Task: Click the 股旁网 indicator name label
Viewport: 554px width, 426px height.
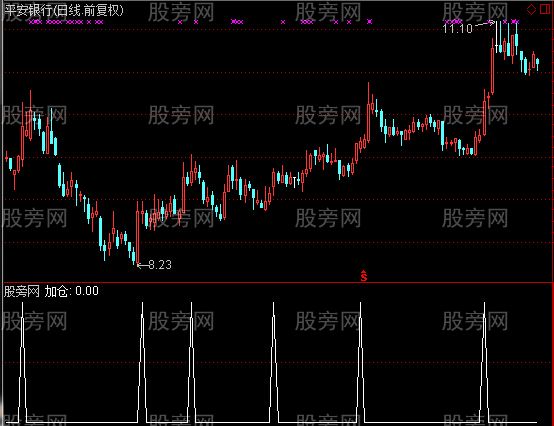Action: pyautogui.click(x=22, y=291)
